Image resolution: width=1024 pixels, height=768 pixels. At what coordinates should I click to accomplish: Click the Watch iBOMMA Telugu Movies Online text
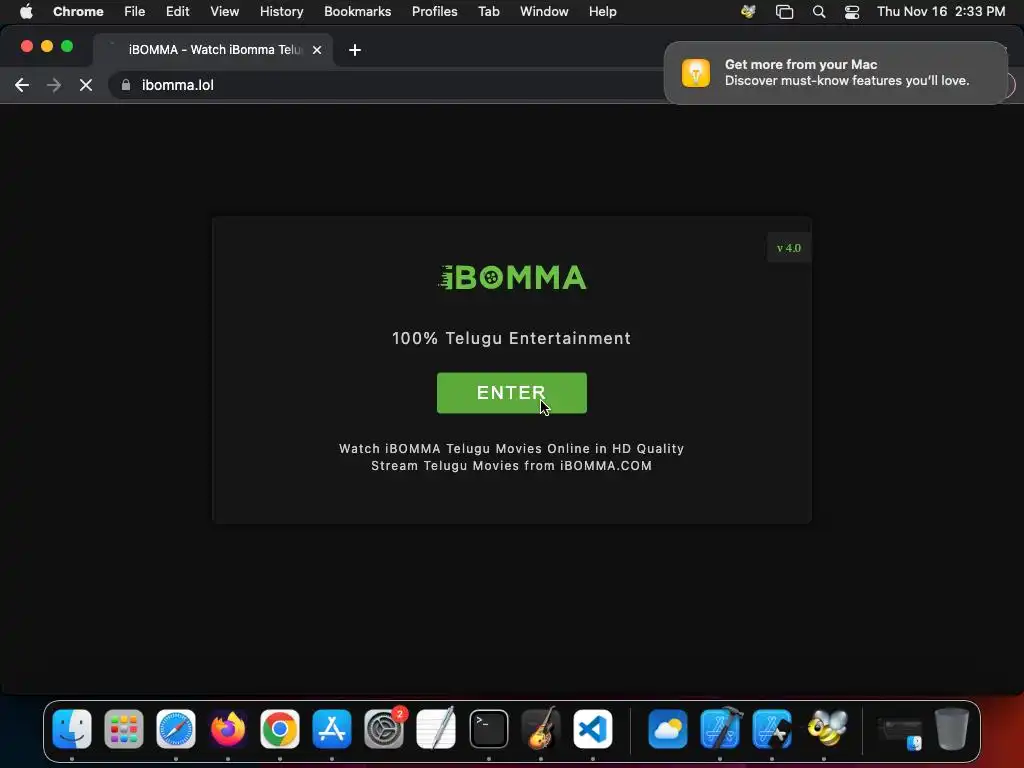pos(511,449)
